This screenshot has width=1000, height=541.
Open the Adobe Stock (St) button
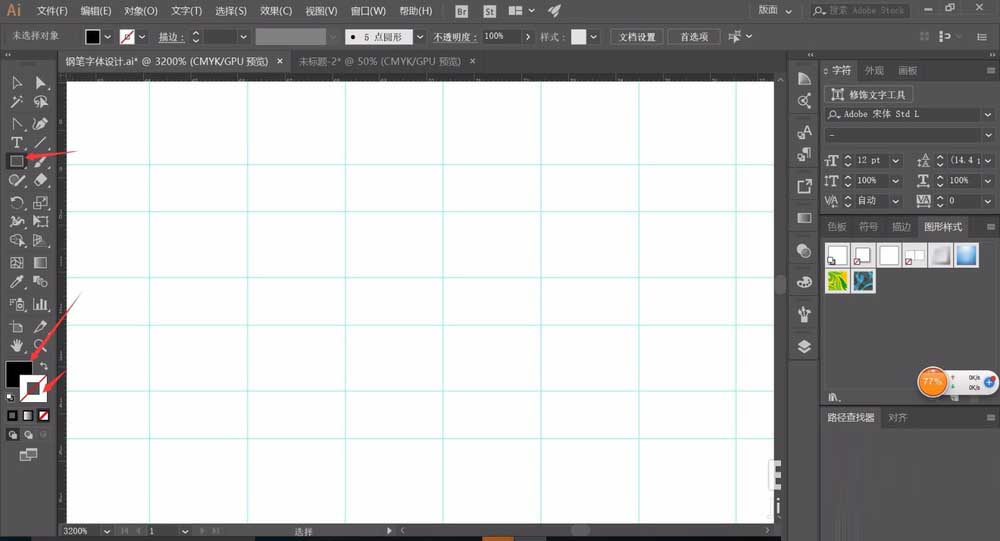(489, 11)
